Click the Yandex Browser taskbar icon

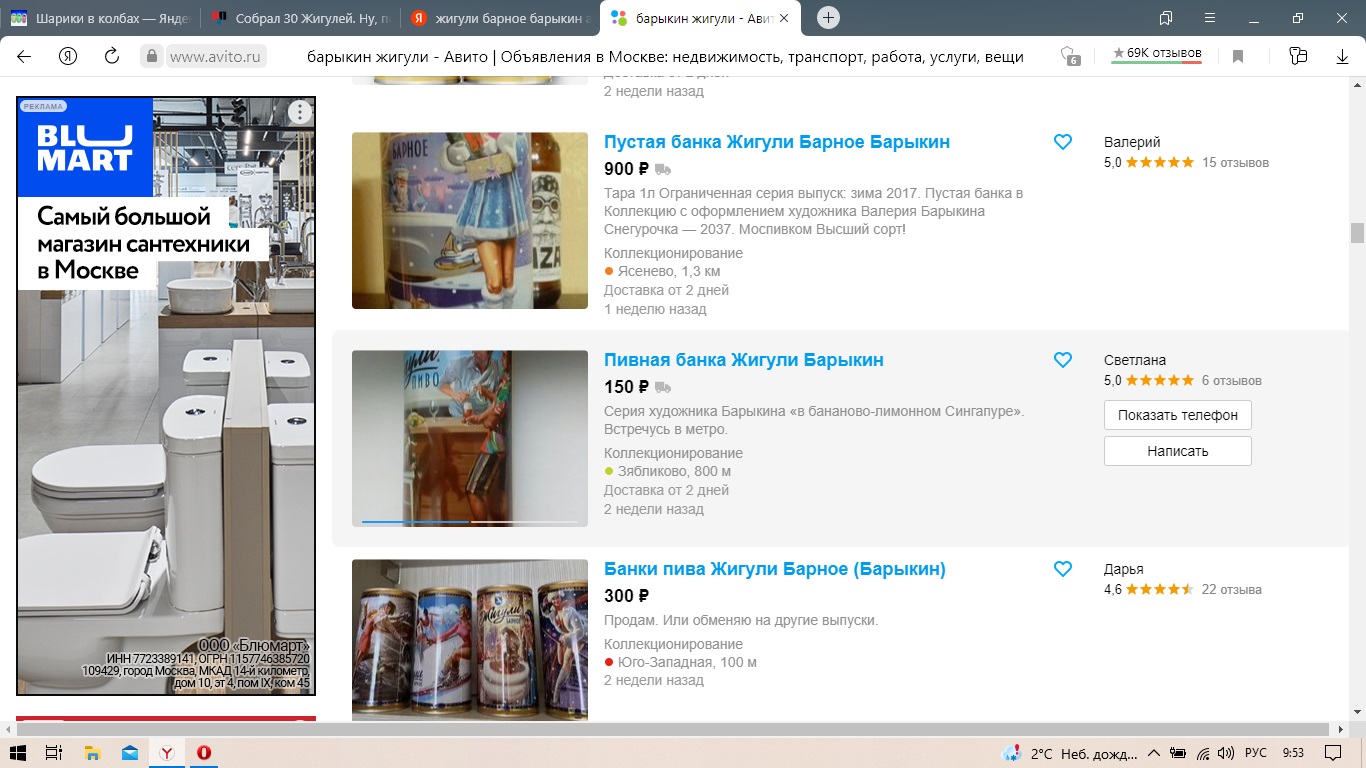[167, 753]
